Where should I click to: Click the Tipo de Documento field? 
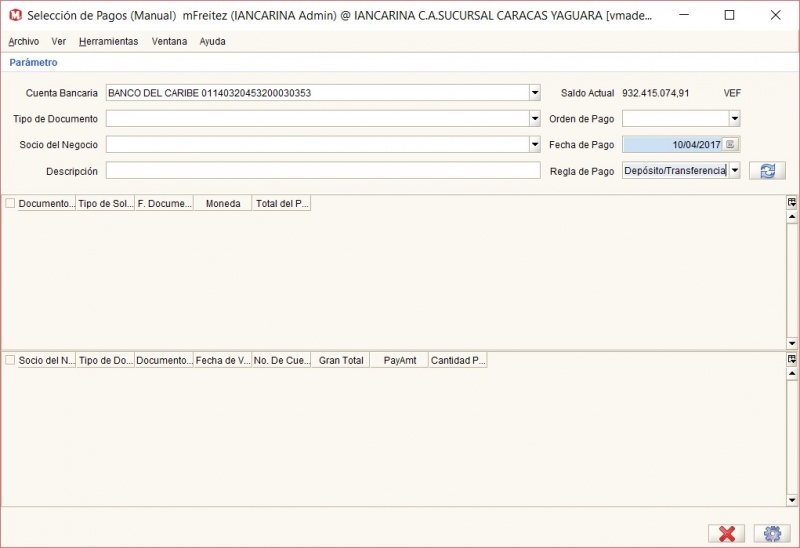coord(317,118)
